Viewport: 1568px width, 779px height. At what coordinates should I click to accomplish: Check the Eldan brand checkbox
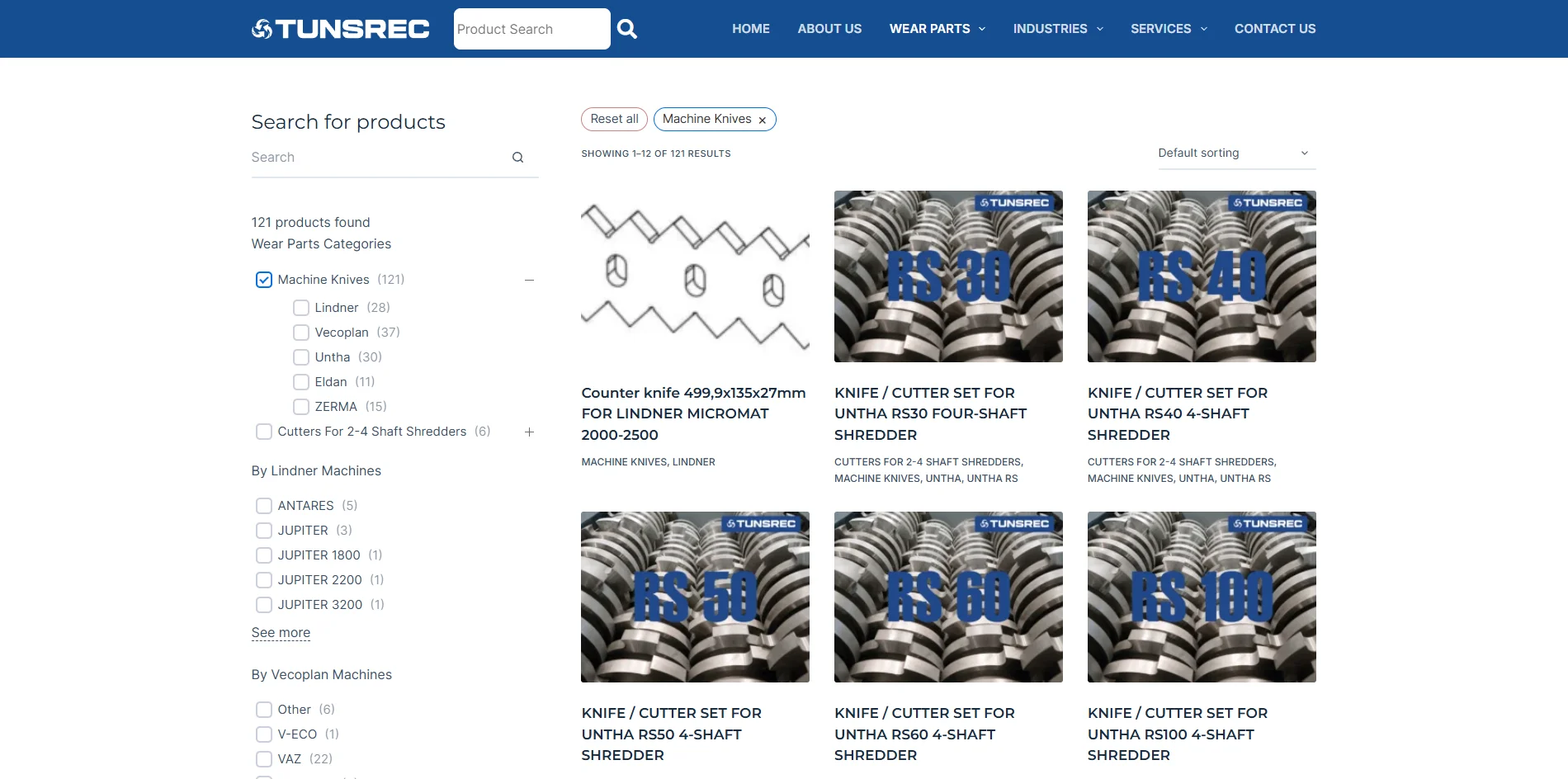301,382
